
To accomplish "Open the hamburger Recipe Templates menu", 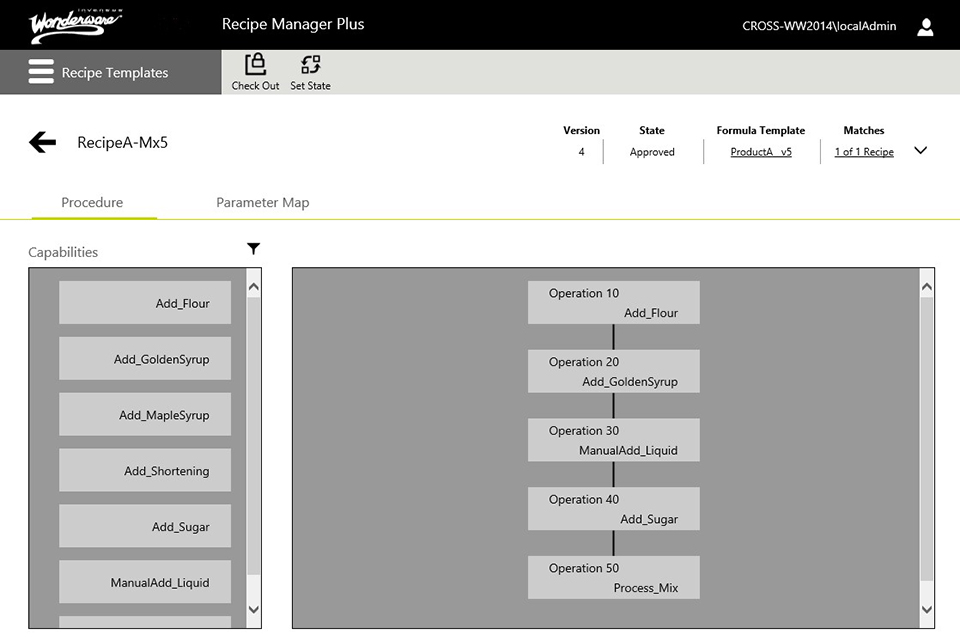I will pyautogui.click(x=41, y=73).
